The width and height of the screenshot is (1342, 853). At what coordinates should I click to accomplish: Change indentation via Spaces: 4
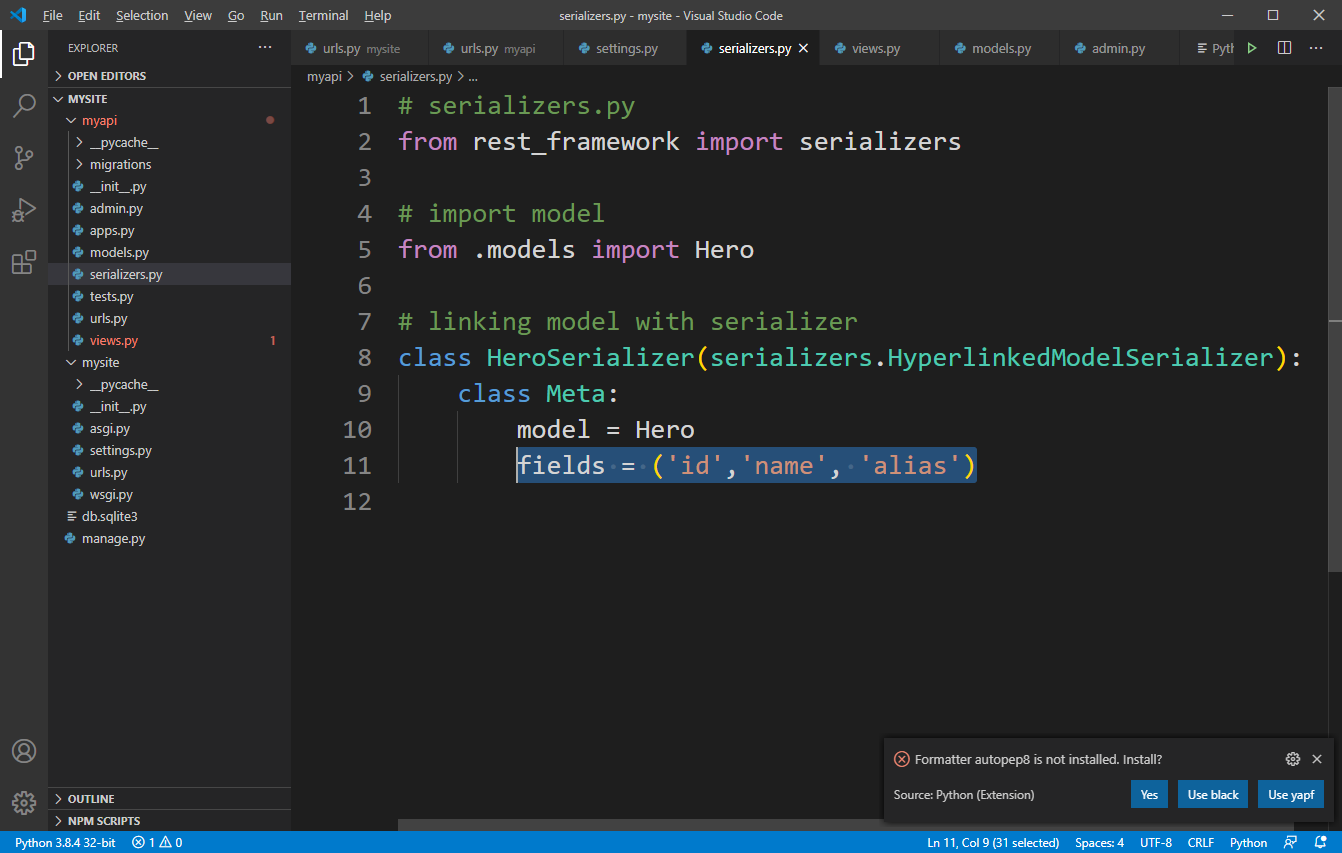(1099, 842)
